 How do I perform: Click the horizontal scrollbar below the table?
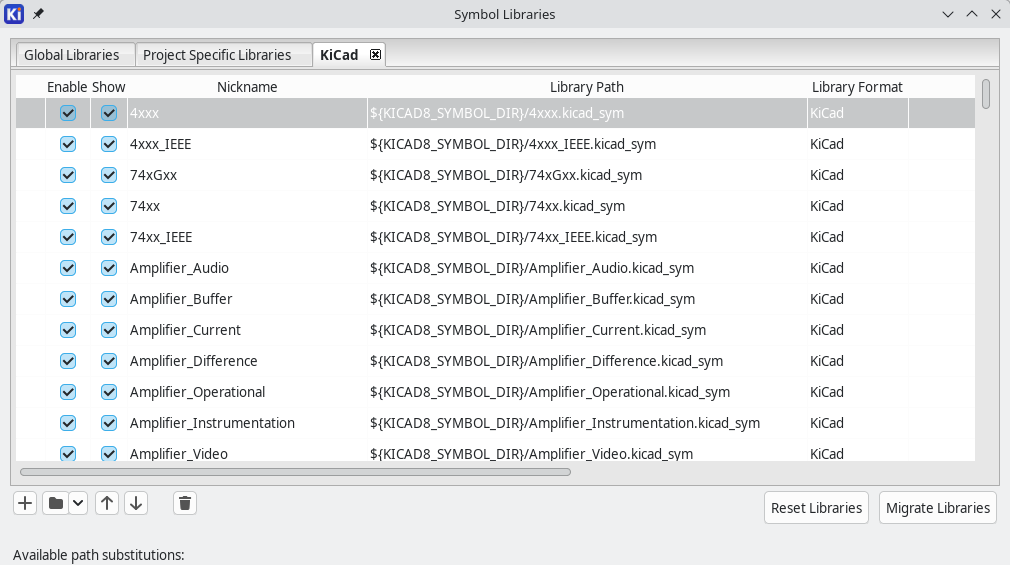(x=295, y=471)
